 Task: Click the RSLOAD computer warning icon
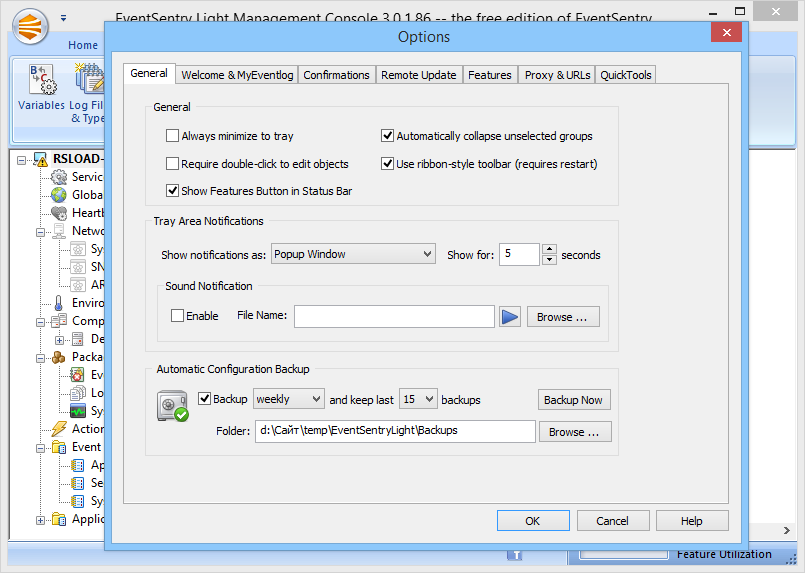click(x=40, y=159)
